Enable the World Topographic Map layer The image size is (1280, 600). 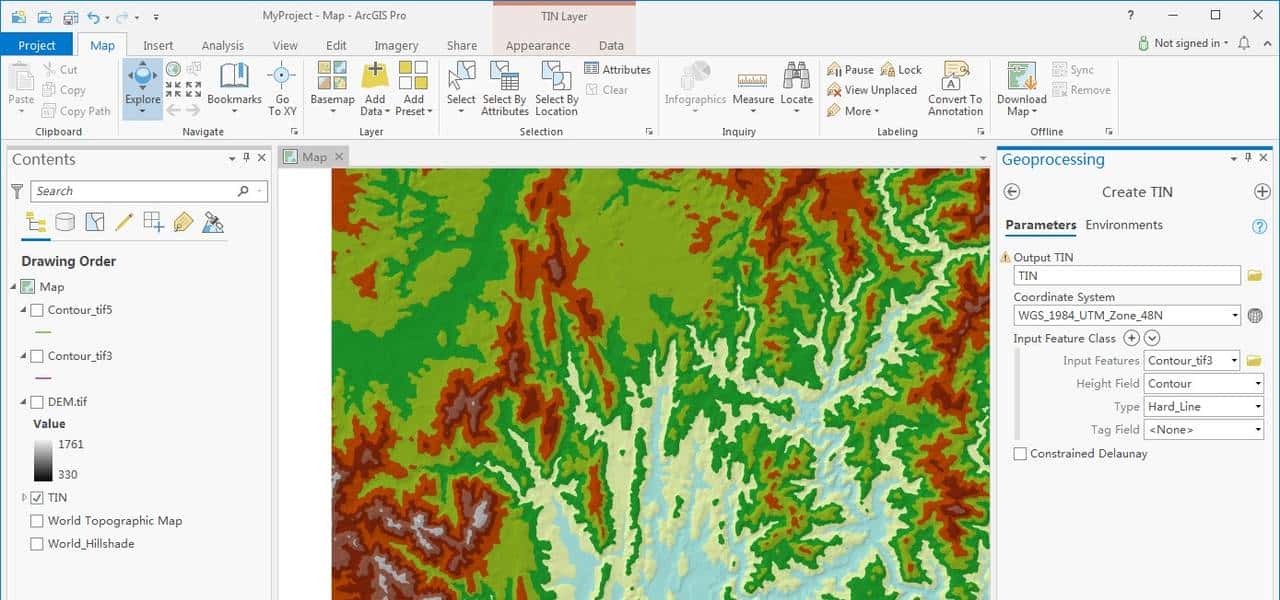[x=37, y=520]
